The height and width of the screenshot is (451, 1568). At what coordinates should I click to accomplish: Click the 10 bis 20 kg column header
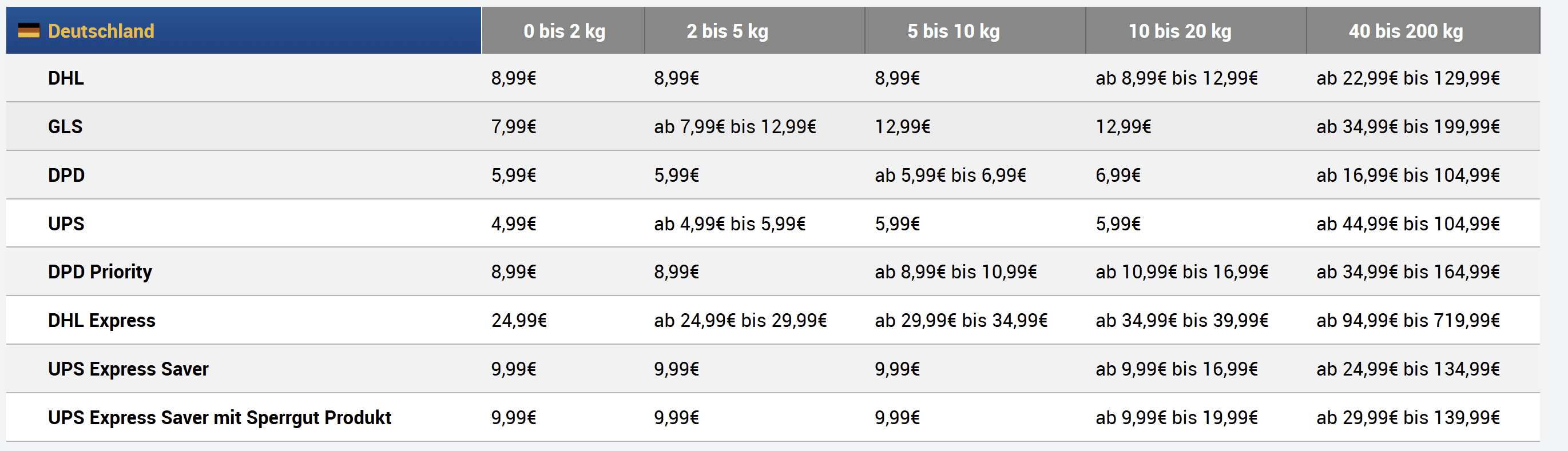click(x=1180, y=31)
